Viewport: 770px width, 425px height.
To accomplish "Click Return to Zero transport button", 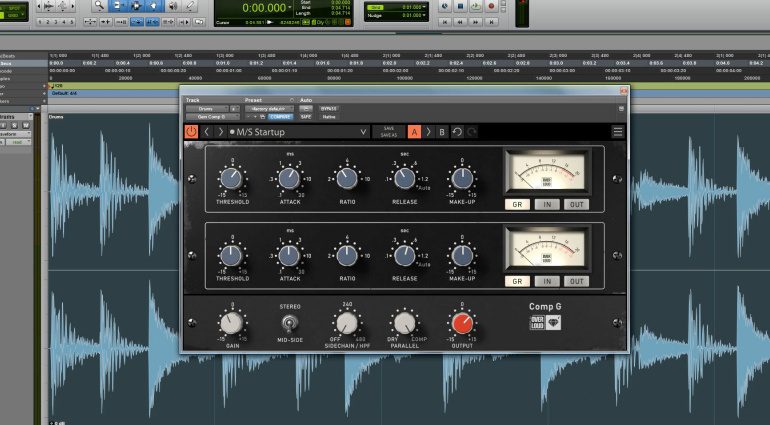I will click(x=445, y=22).
